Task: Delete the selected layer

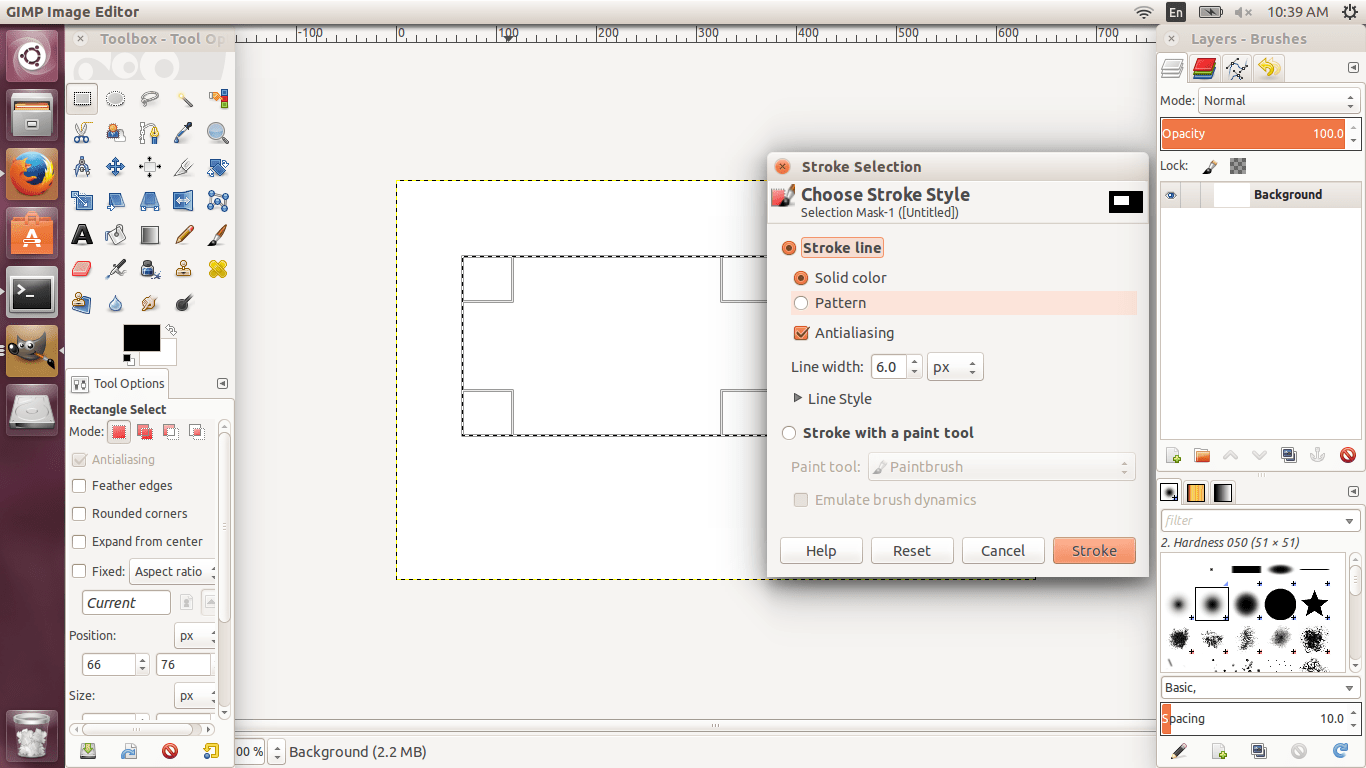Action: (x=1347, y=455)
